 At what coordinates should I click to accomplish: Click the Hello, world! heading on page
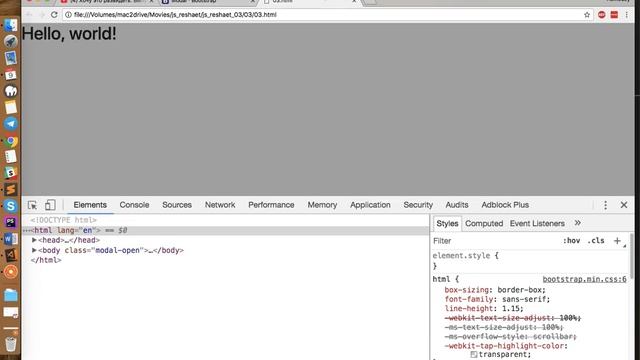(69, 33)
